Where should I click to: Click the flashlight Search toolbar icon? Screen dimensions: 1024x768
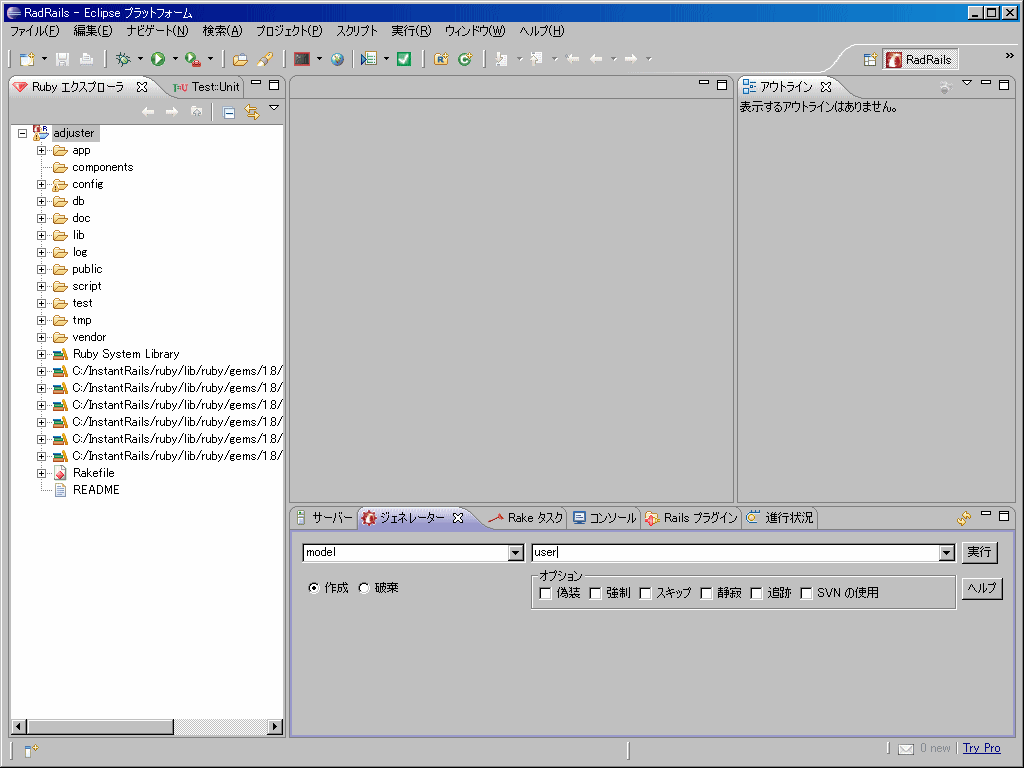[x=265, y=59]
